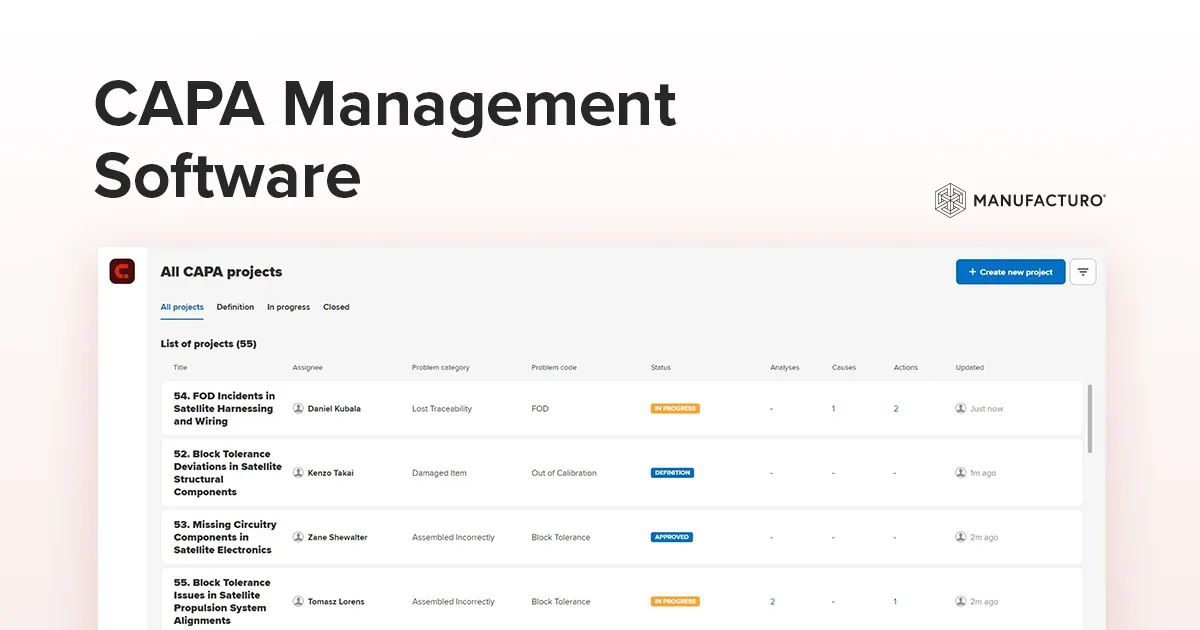1200x630 pixels.
Task: Switch to the Closed tab
Action: click(336, 307)
